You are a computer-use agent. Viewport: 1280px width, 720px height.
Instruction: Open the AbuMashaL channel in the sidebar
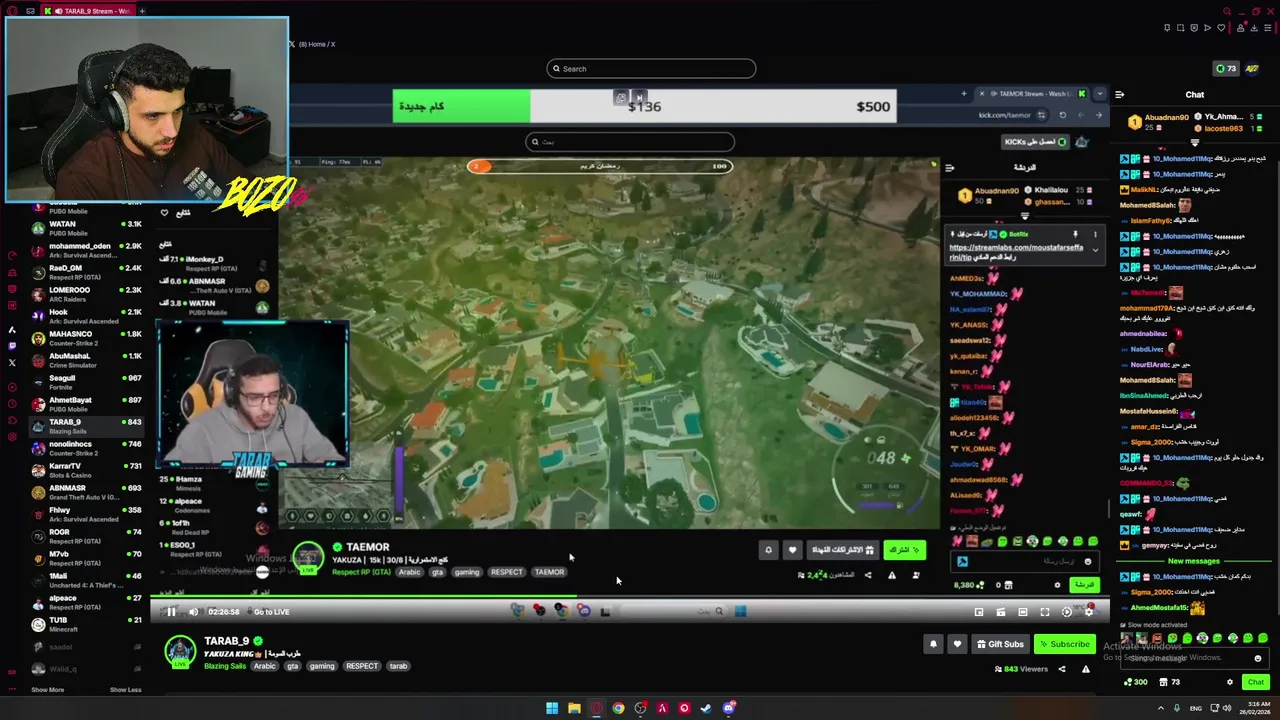(x=86, y=360)
